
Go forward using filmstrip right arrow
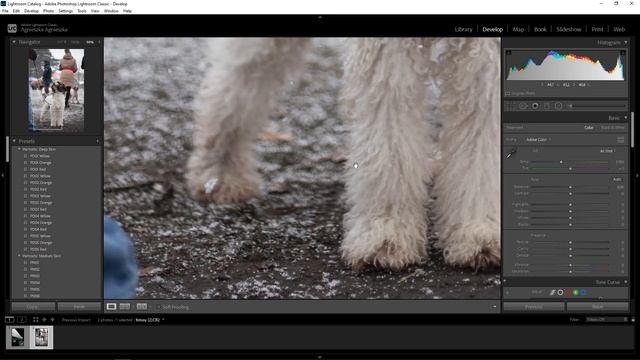coord(52,320)
